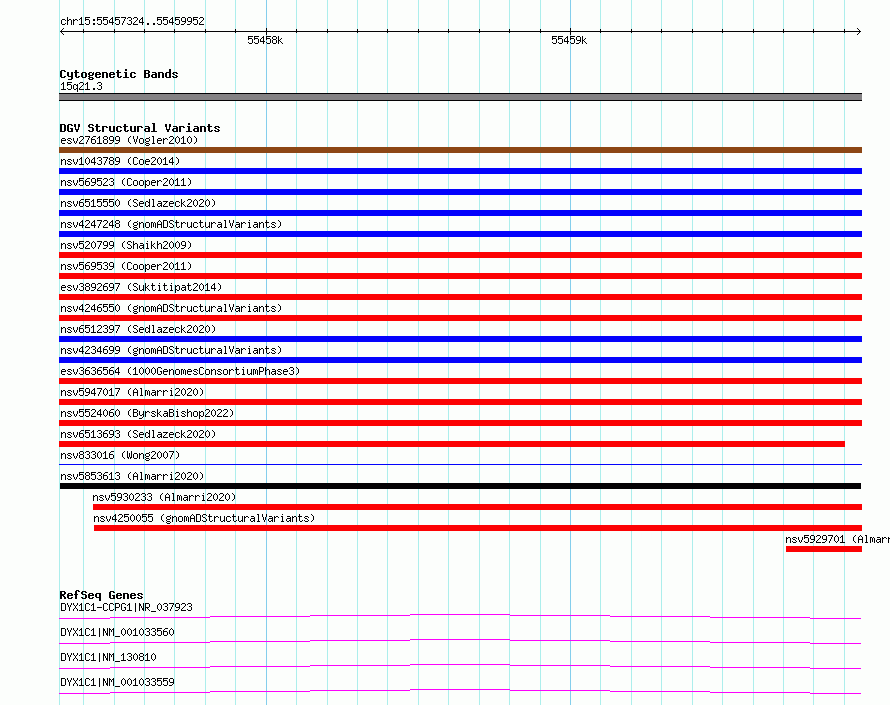The image size is (890, 705).
Task: Click the red nsv520799 variant bar
Action: pos(460,255)
